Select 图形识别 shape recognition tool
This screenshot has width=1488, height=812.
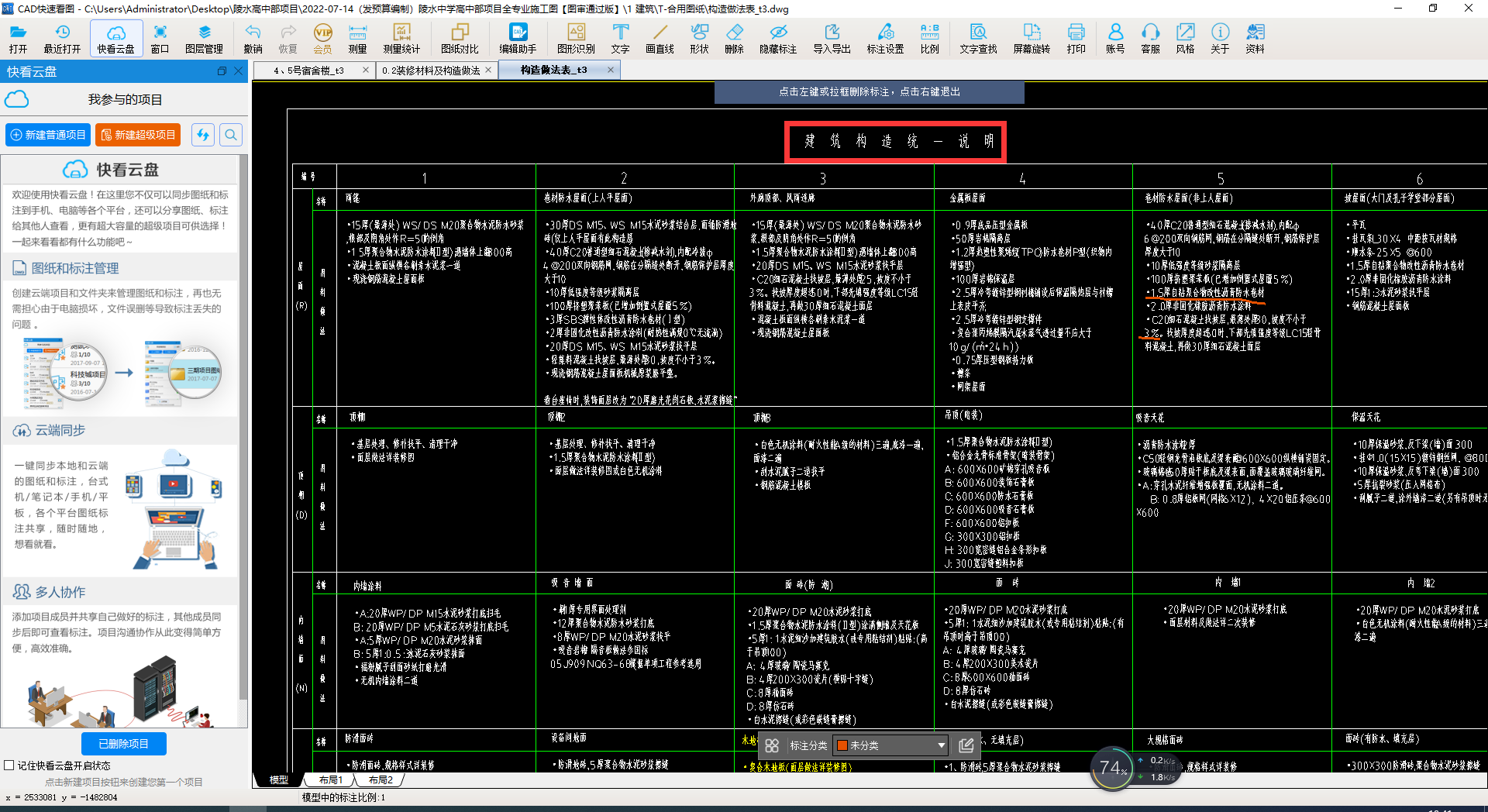[576, 38]
